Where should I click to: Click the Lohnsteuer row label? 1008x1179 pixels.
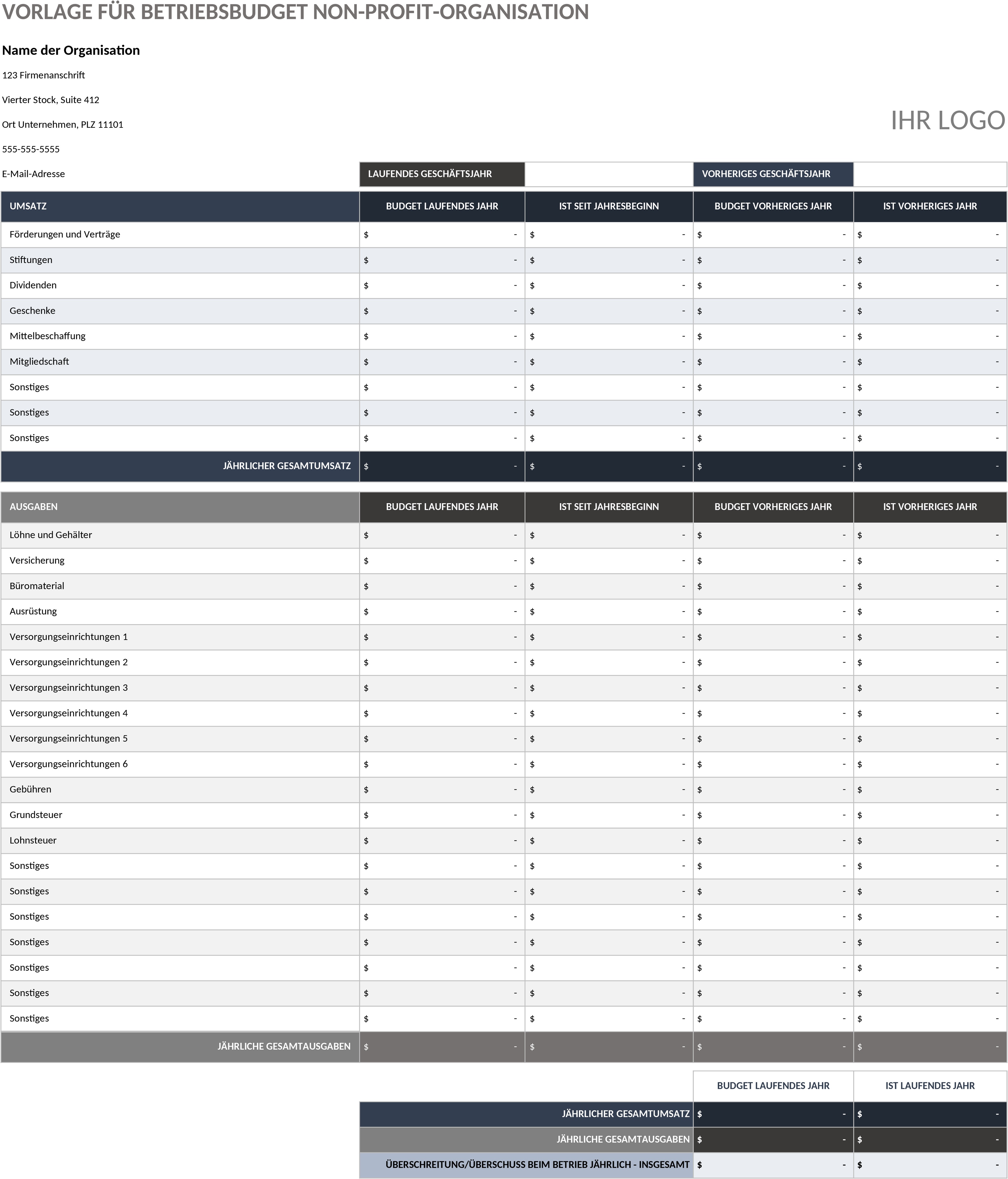click(33, 841)
